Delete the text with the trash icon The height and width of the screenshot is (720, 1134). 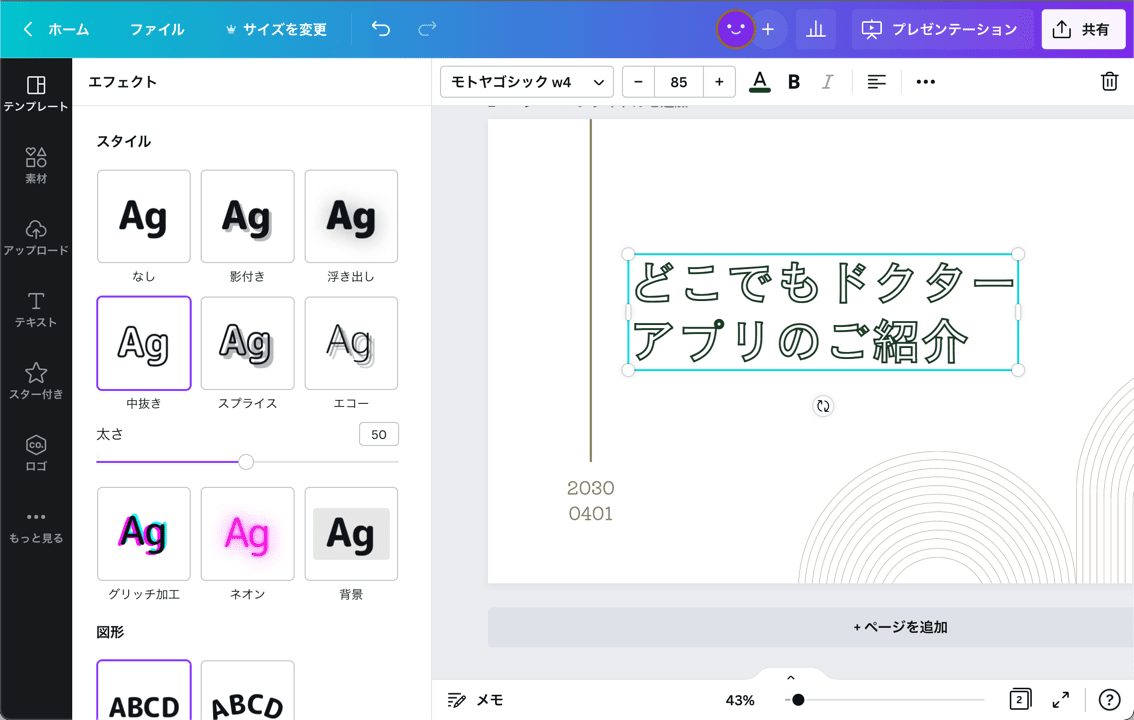tap(1109, 82)
